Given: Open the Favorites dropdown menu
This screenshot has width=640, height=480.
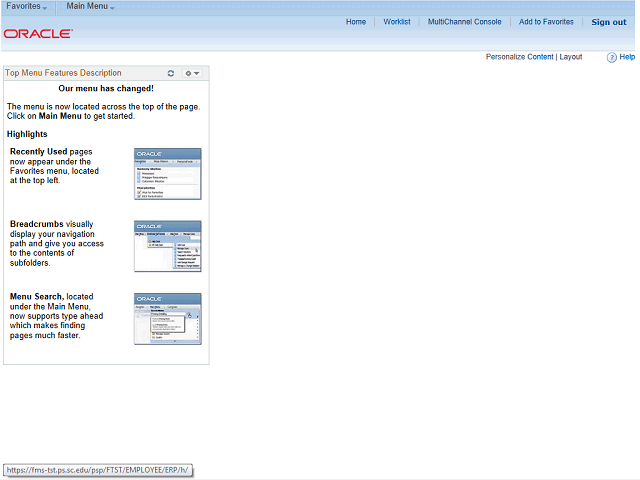Looking at the screenshot, I should click(27, 7).
